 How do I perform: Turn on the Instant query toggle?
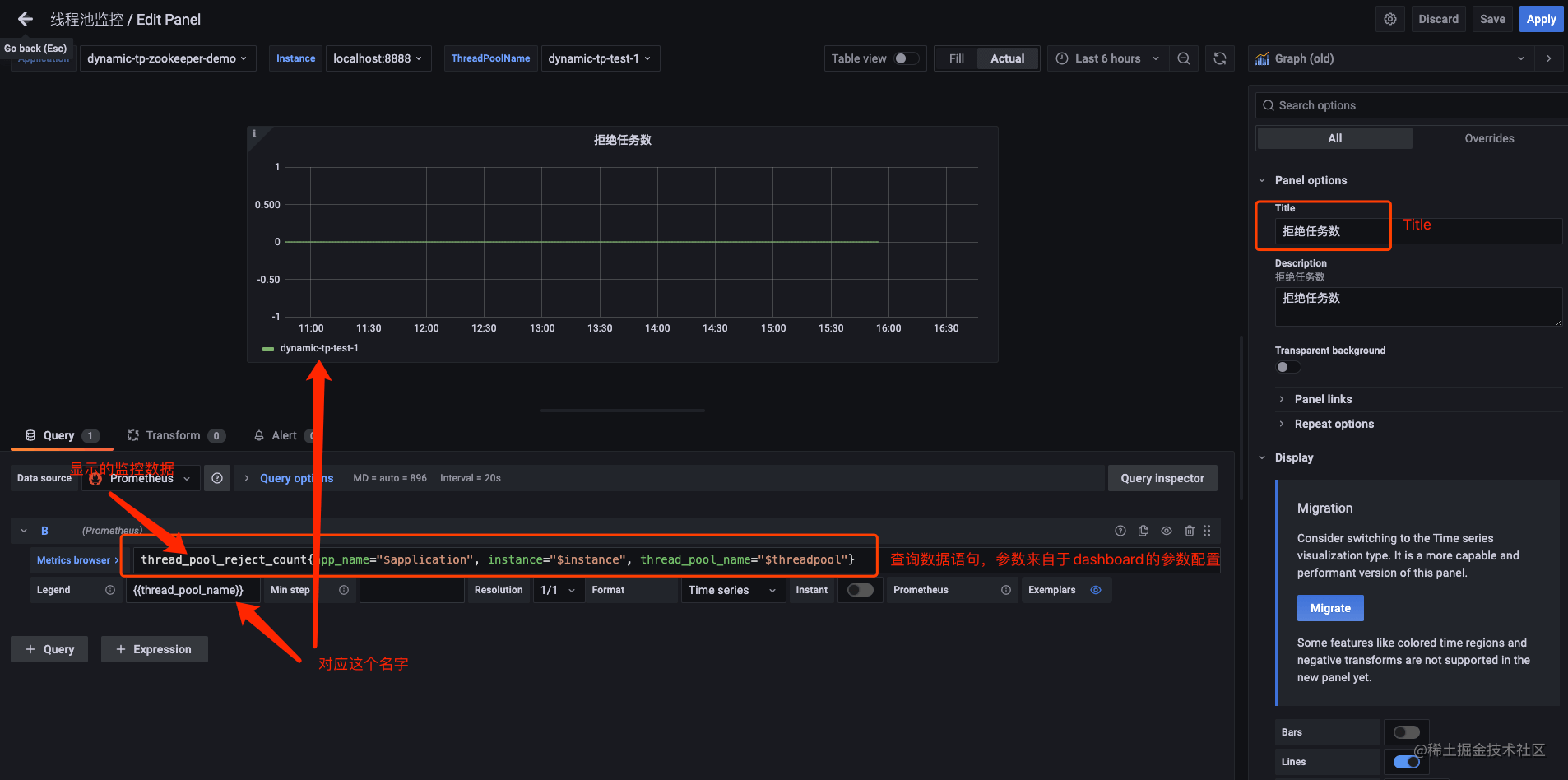(x=860, y=590)
